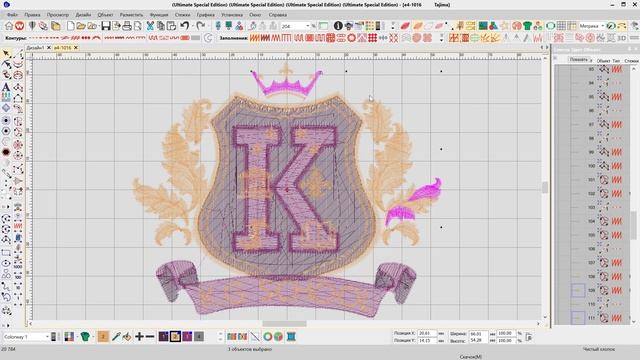Select the first satin fill stitch type
The height and width of the screenshot is (360, 640).
coord(254,38)
